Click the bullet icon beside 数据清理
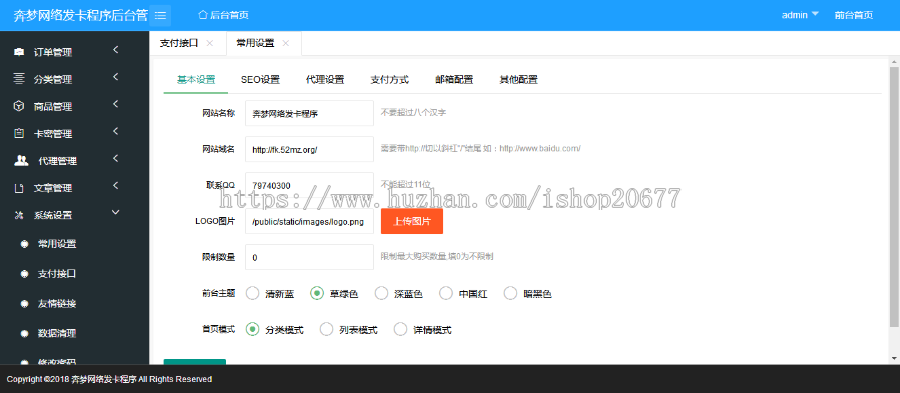The image size is (900, 393). (x=25, y=333)
